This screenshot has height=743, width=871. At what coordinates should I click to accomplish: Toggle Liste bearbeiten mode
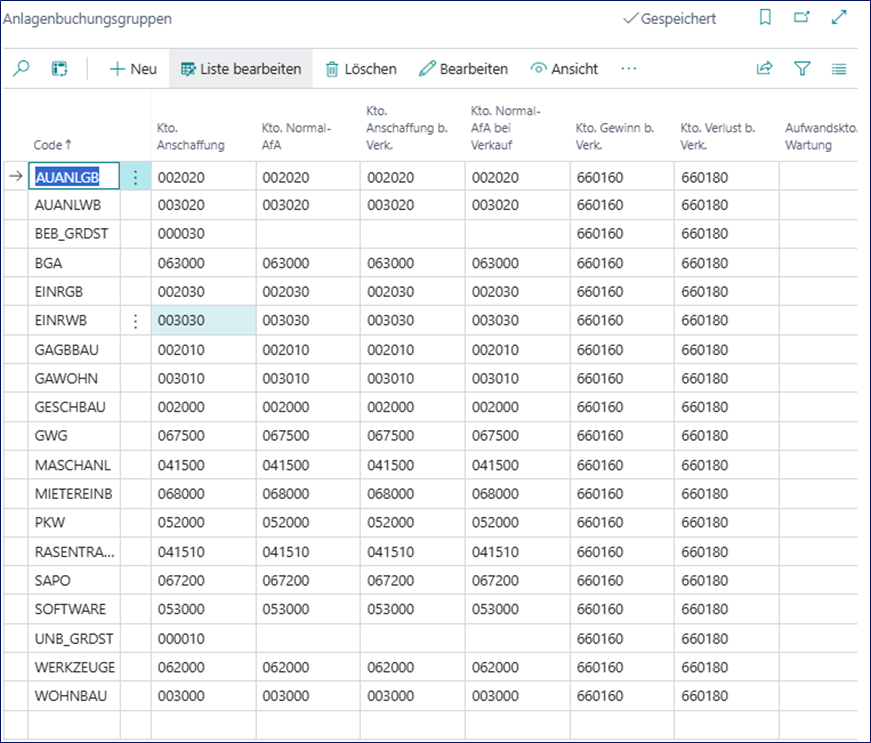[x=241, y=69]
